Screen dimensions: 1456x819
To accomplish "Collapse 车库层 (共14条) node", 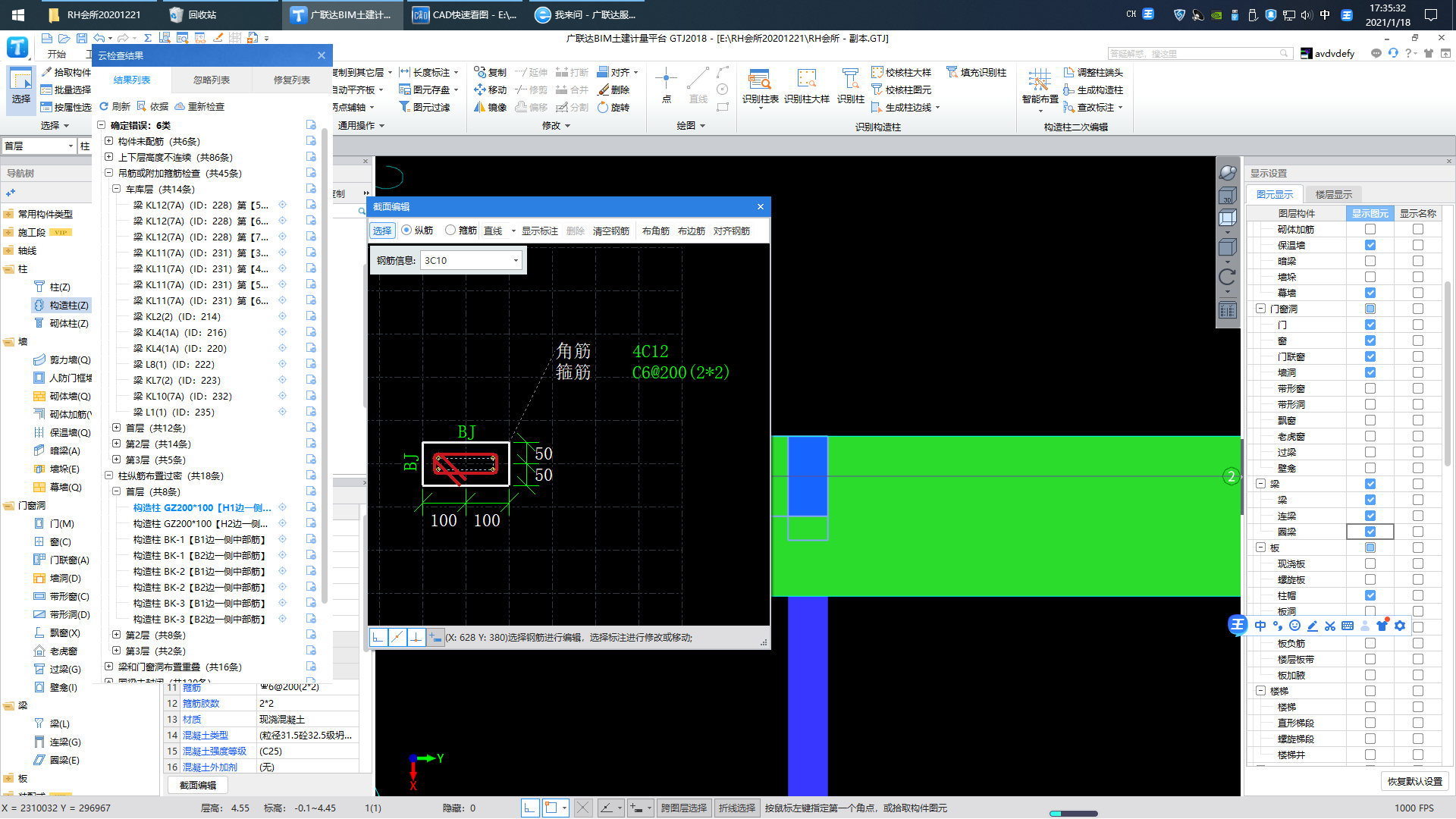I will click(x=116, y=189).
